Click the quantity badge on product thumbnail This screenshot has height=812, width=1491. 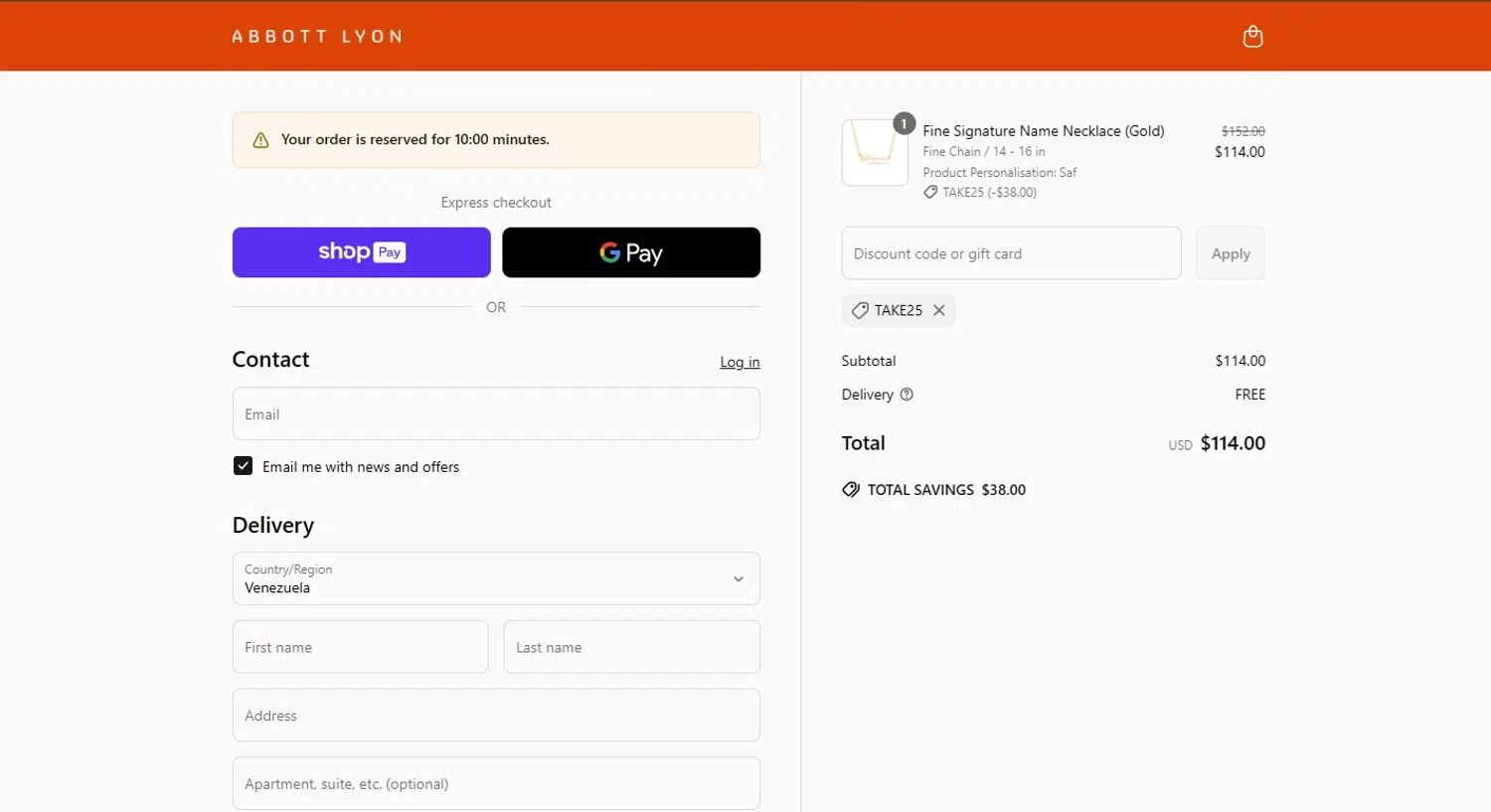pos(904,123)
